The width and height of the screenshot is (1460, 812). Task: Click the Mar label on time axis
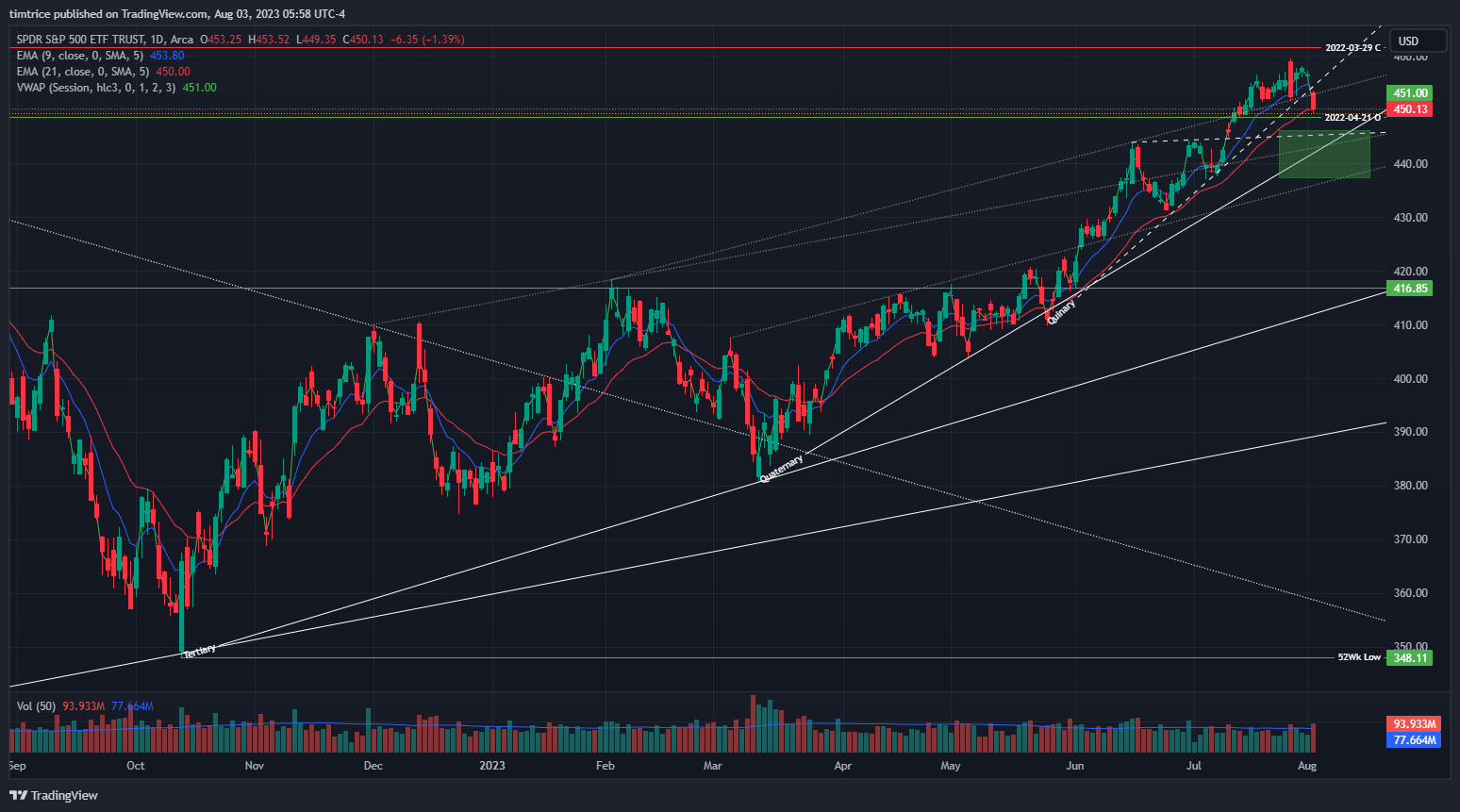tap(713, 766)
